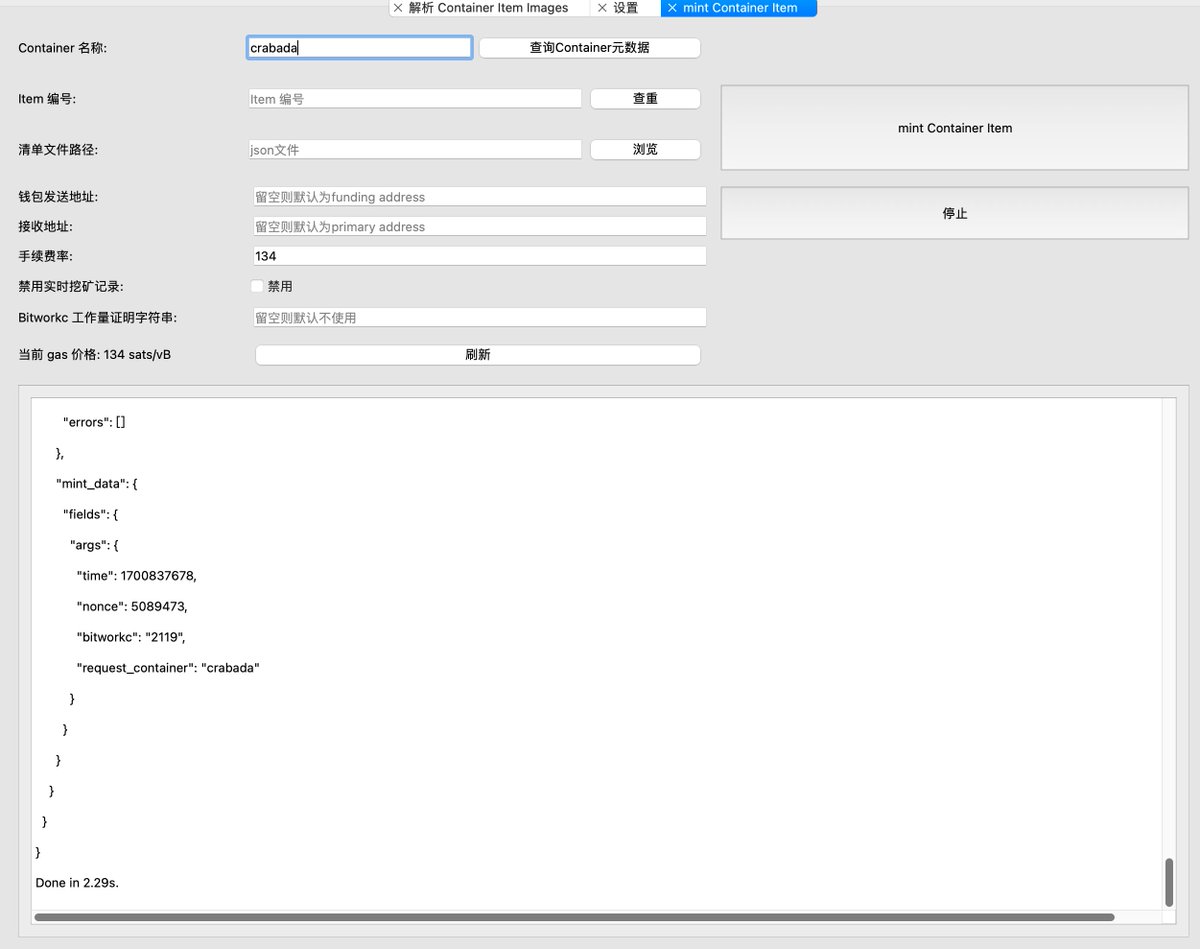Viewport: 1200px width, 949px height.
Task: Close the 设置 tab
Action: click(602, 8)
